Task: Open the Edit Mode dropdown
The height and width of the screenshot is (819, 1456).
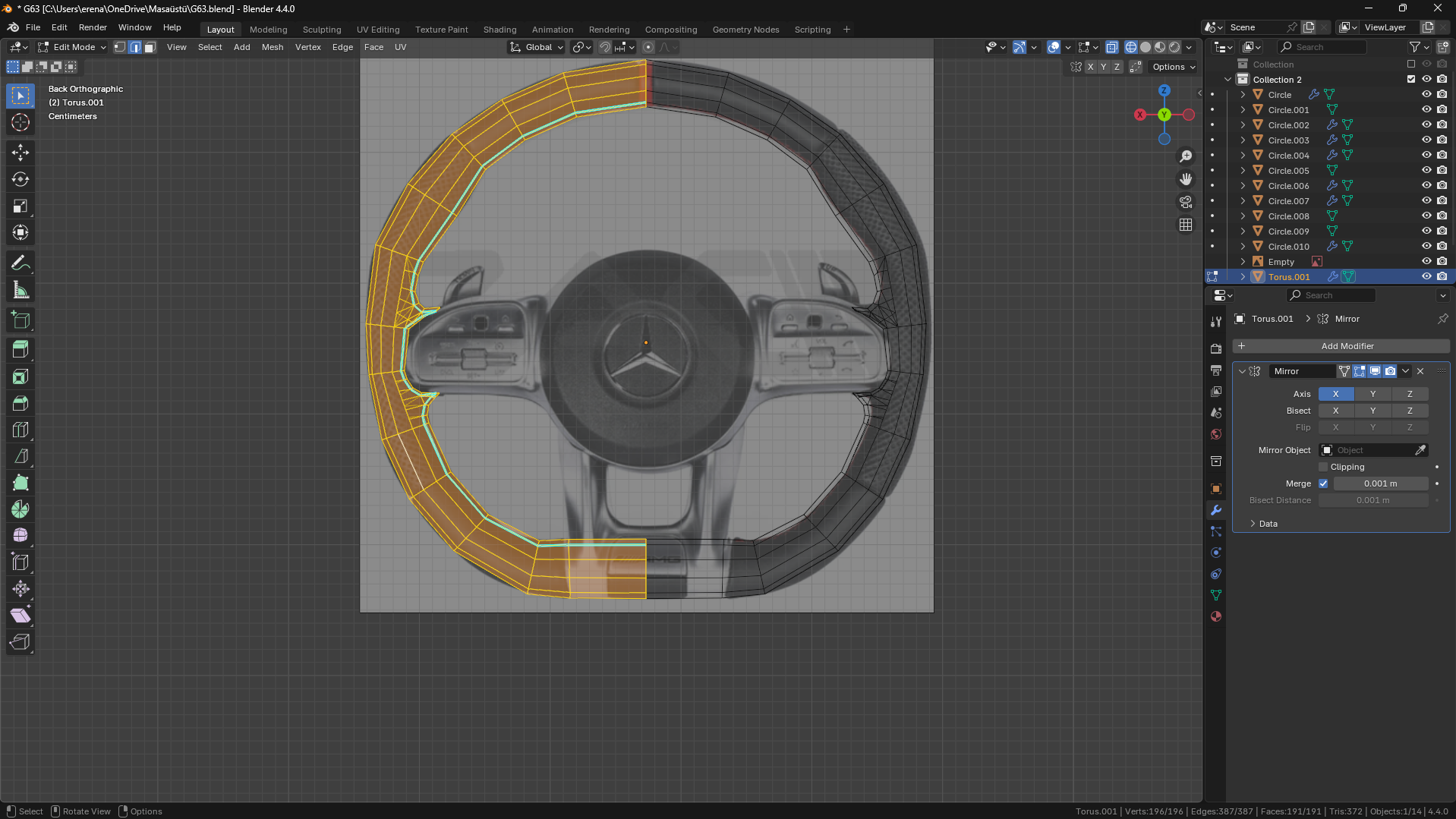Action: (73, 47)
